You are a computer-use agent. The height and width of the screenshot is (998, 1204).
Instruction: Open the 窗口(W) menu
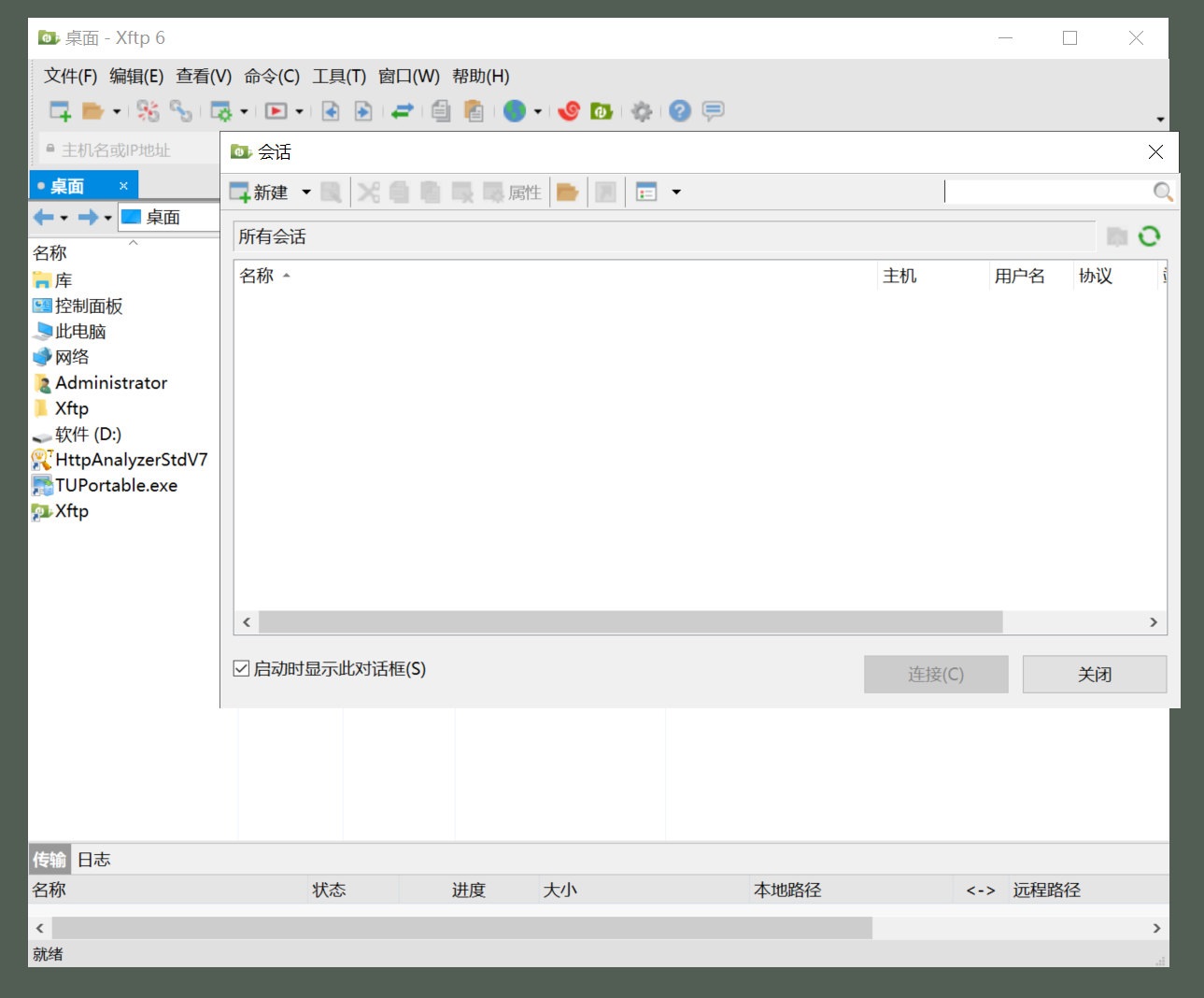pyautogui.click(x=408, y=76)
